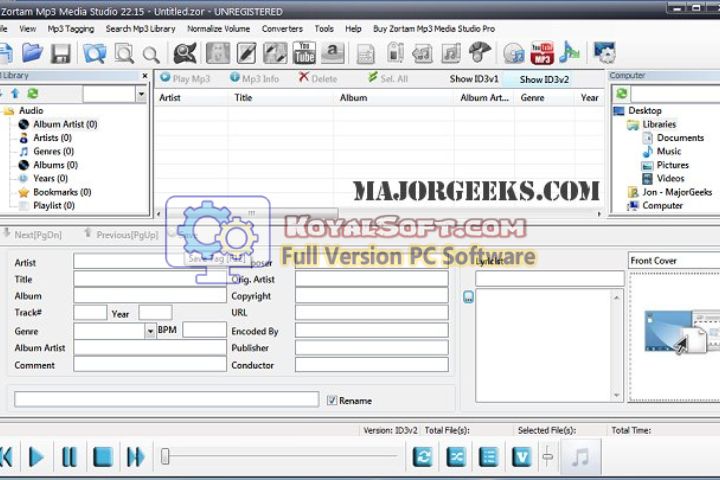This screenshot has height=480, width=720.
Task: Skip to next track
Action: [135, 457]
